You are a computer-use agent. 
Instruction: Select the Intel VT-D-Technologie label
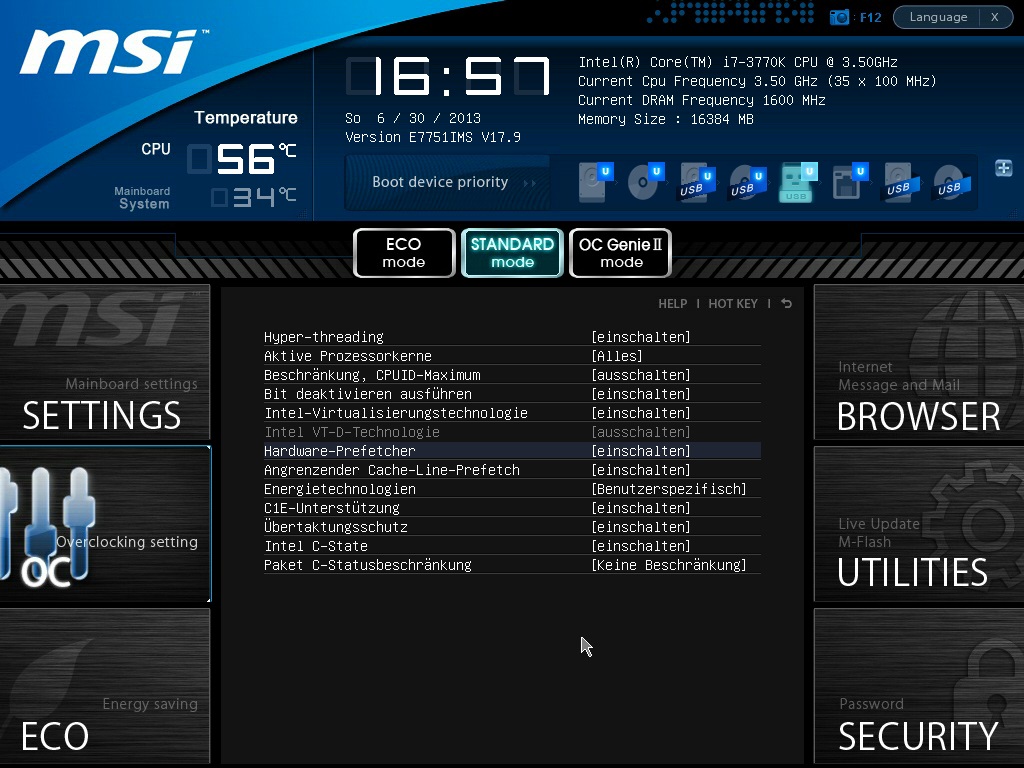352,432
